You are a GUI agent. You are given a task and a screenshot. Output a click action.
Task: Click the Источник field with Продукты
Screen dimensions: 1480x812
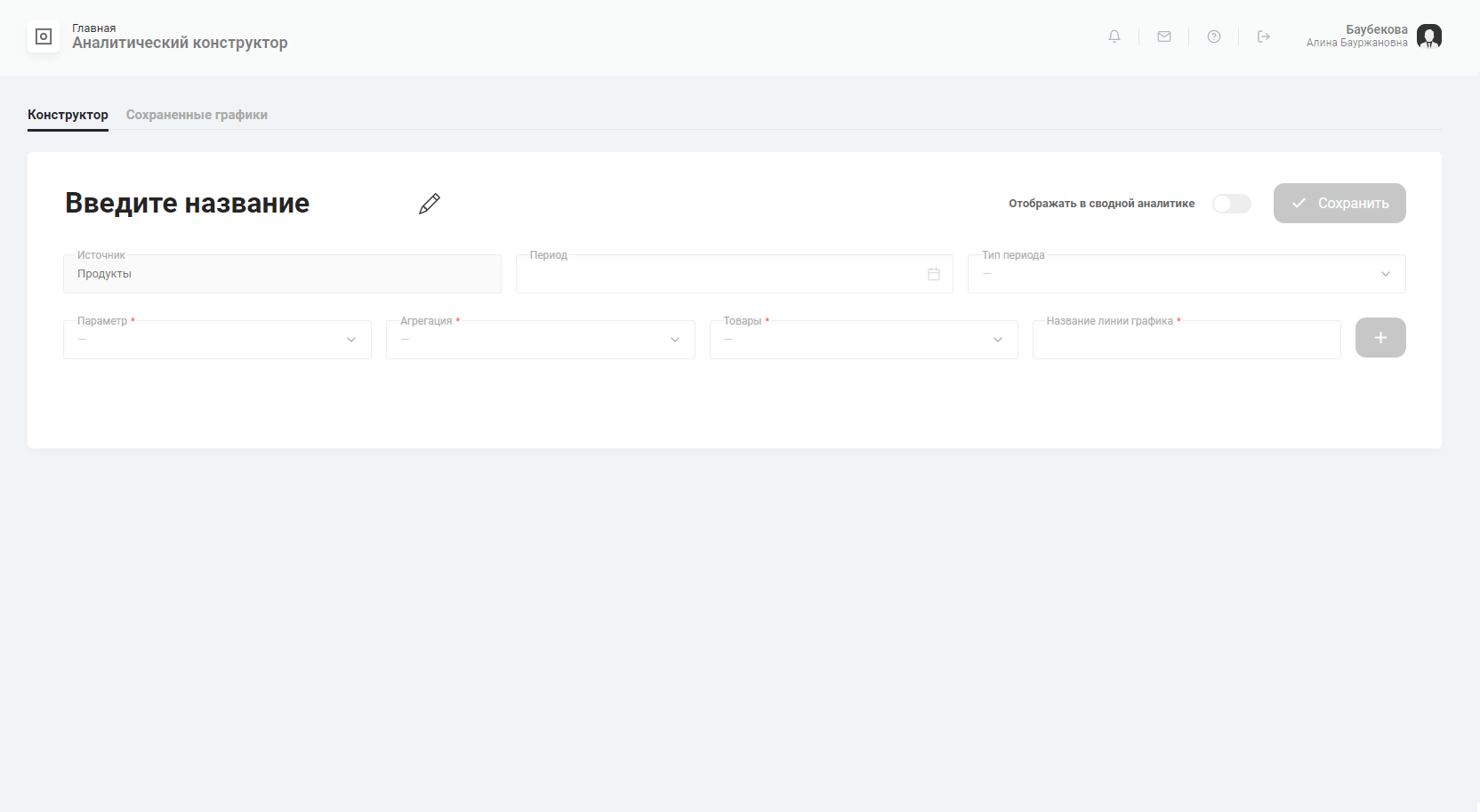point(282,274)
